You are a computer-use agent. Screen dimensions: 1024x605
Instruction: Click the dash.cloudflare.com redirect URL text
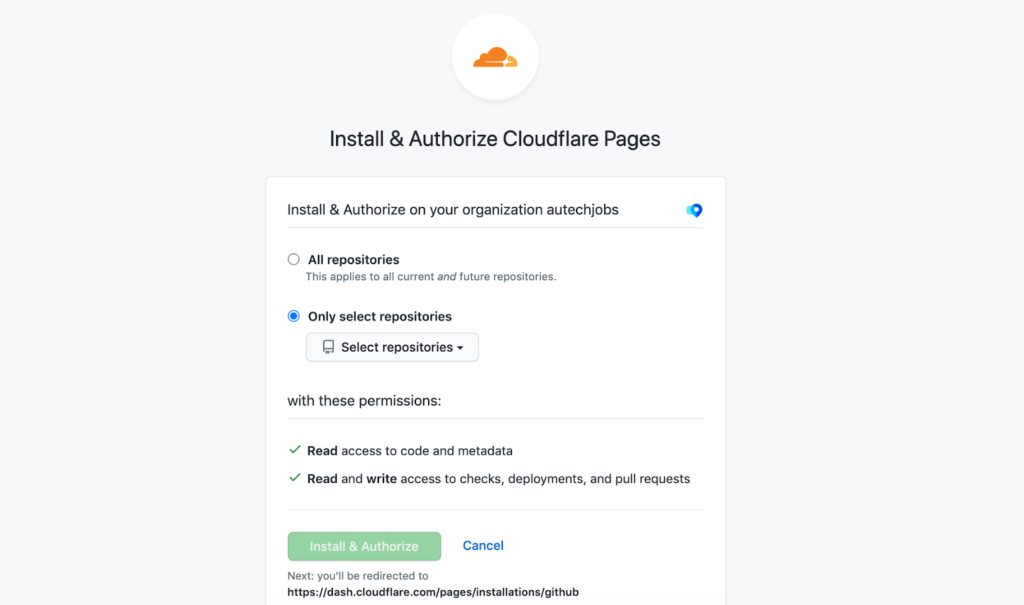(x=433, y=592)
